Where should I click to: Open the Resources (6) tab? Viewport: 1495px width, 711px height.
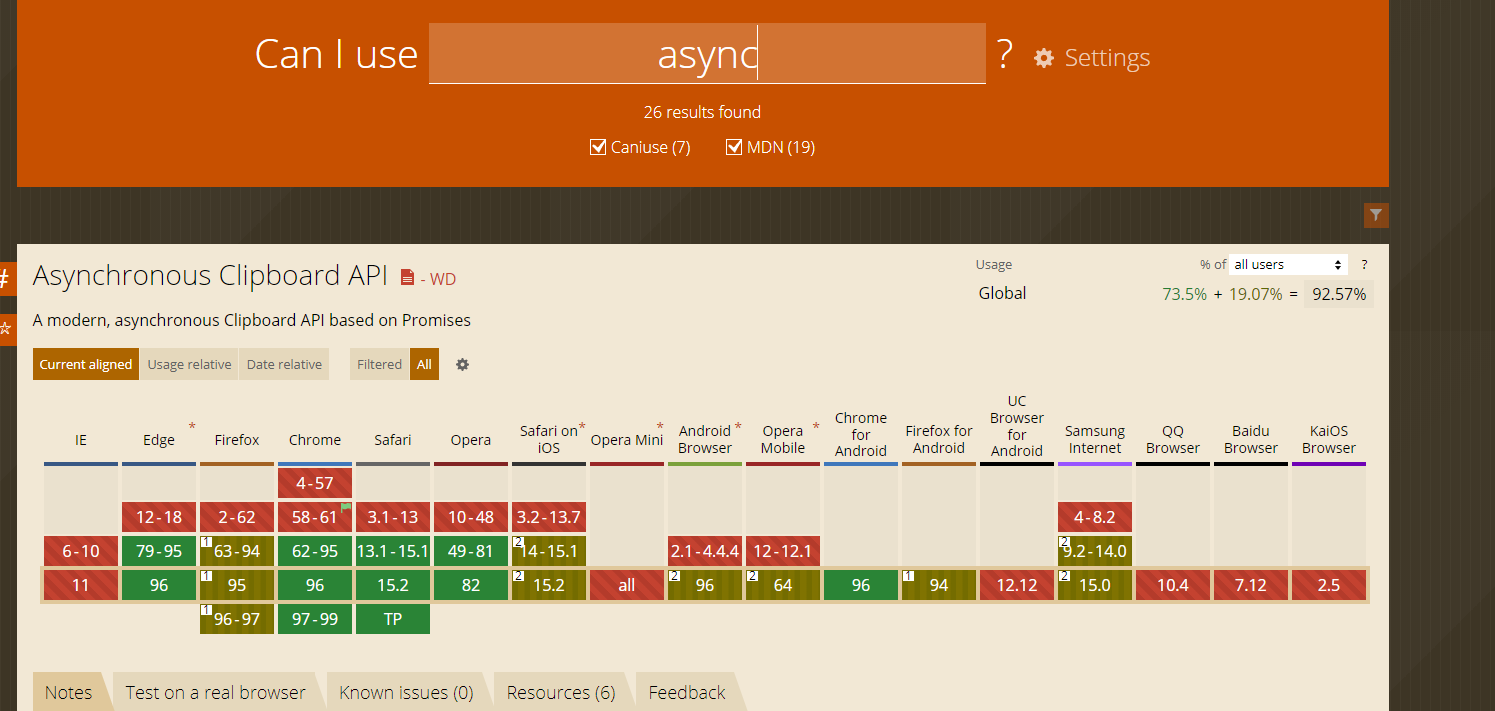[x=561, y=692]
